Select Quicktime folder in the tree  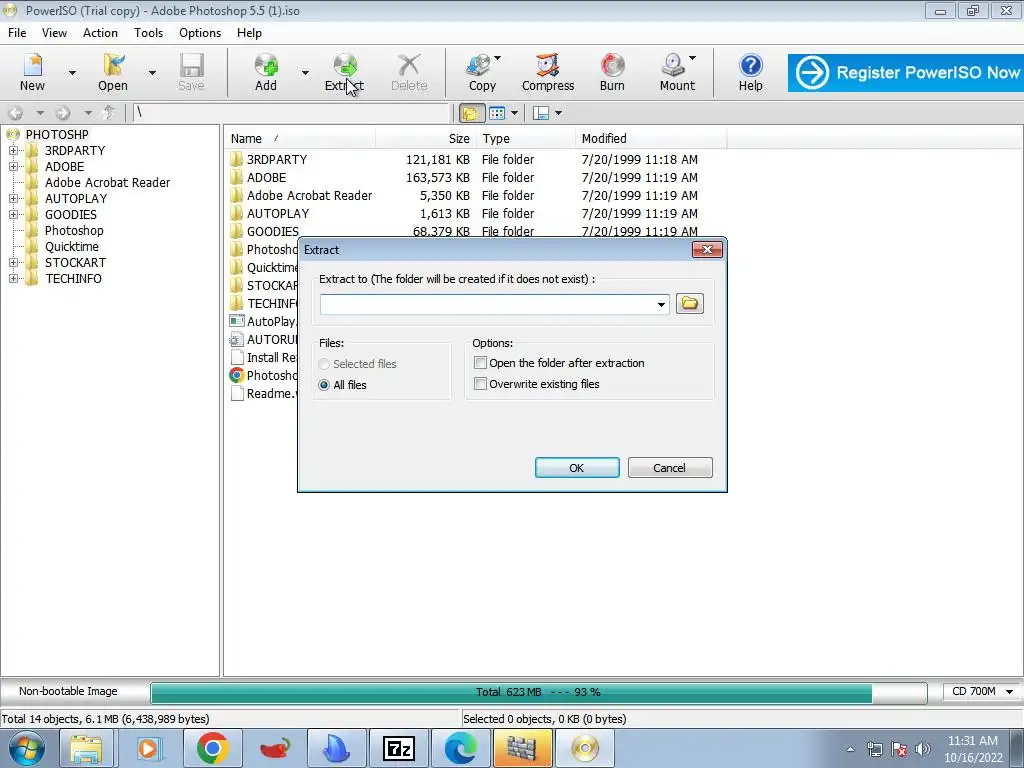[x=72, y=247]
